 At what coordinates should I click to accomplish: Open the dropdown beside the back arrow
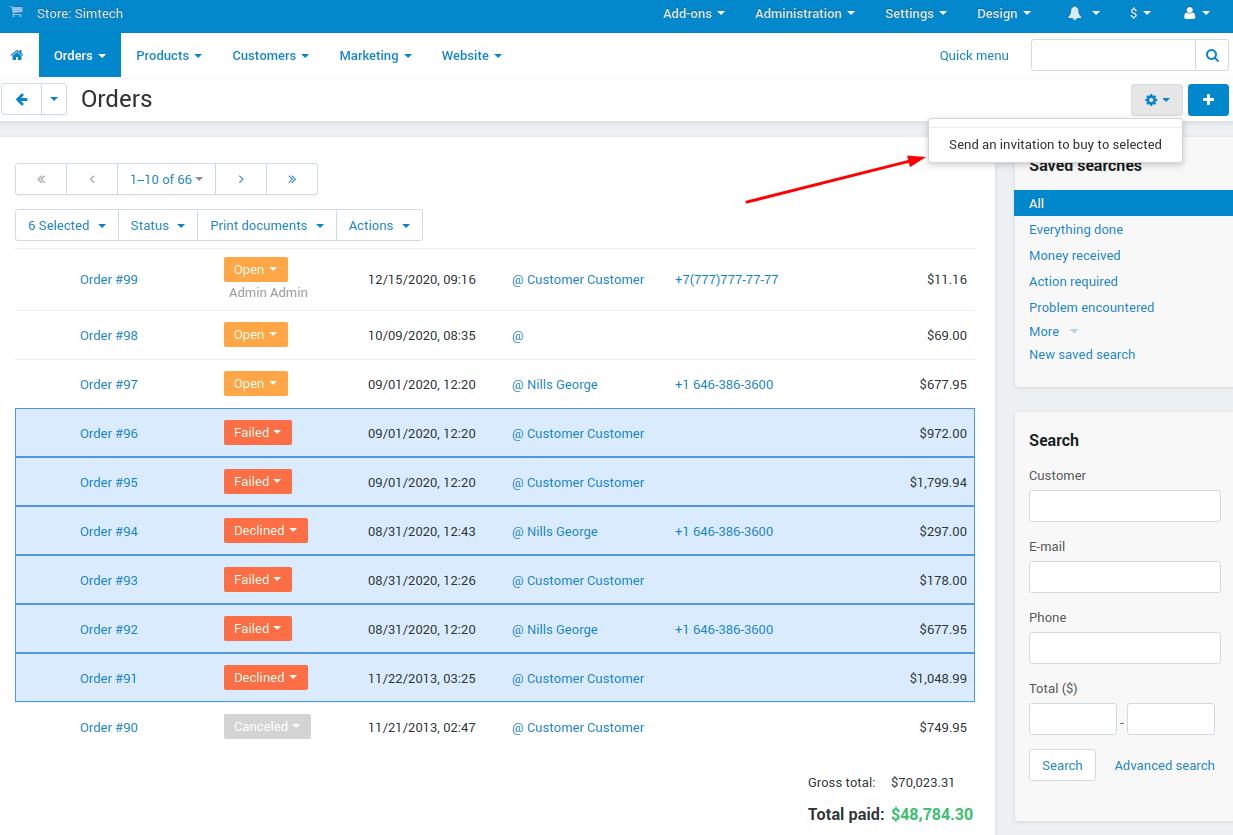(54, 100)
